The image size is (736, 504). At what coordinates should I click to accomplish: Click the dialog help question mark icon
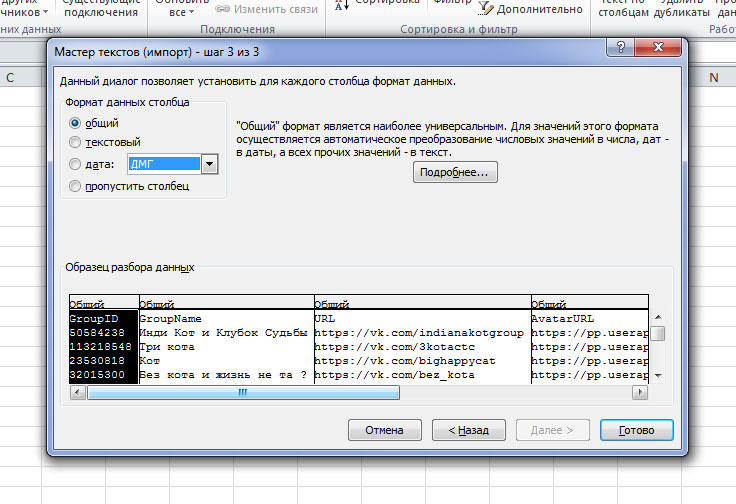[621, 48]
